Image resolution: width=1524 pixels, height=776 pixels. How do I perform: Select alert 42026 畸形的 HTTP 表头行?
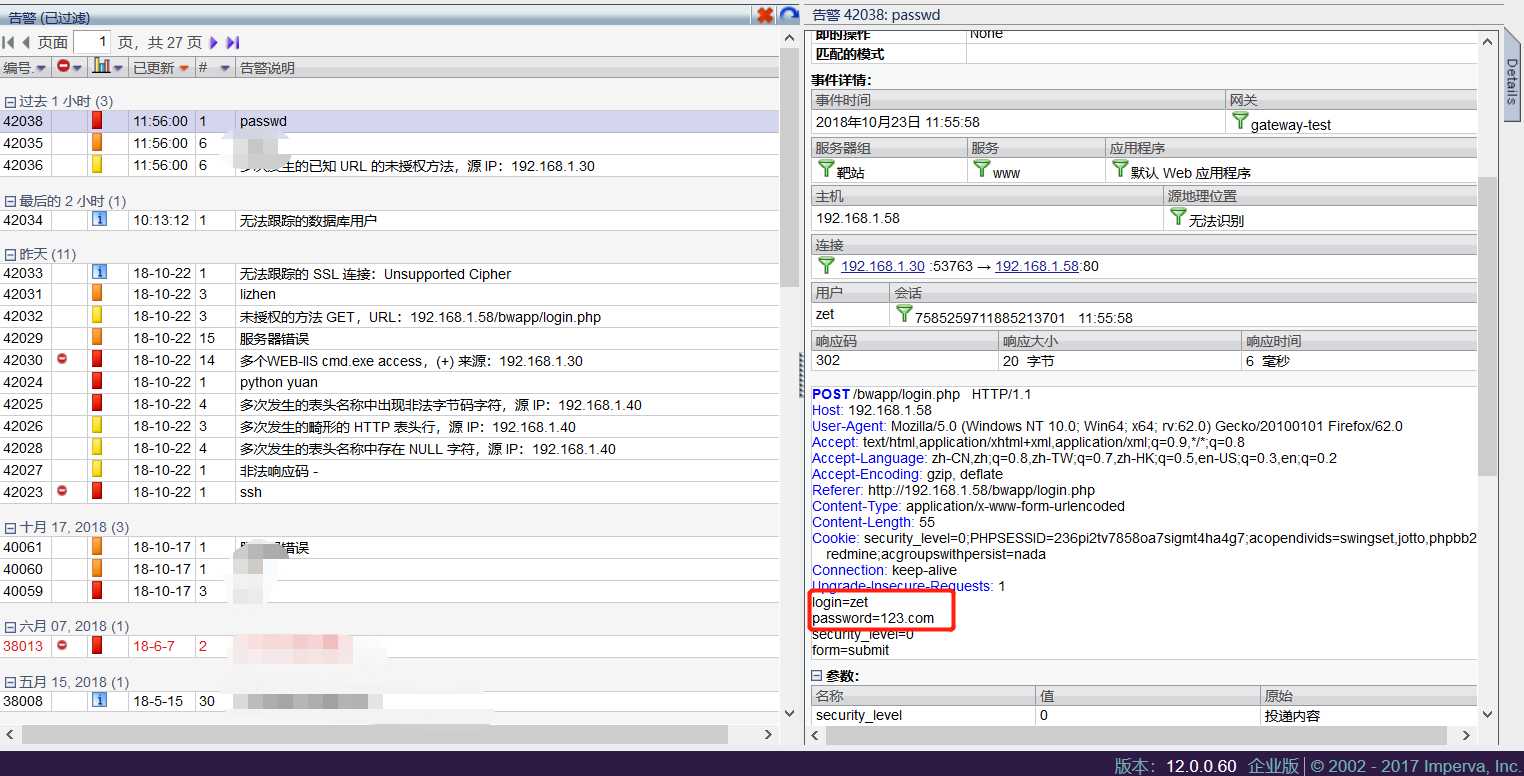tap(390, 426)
